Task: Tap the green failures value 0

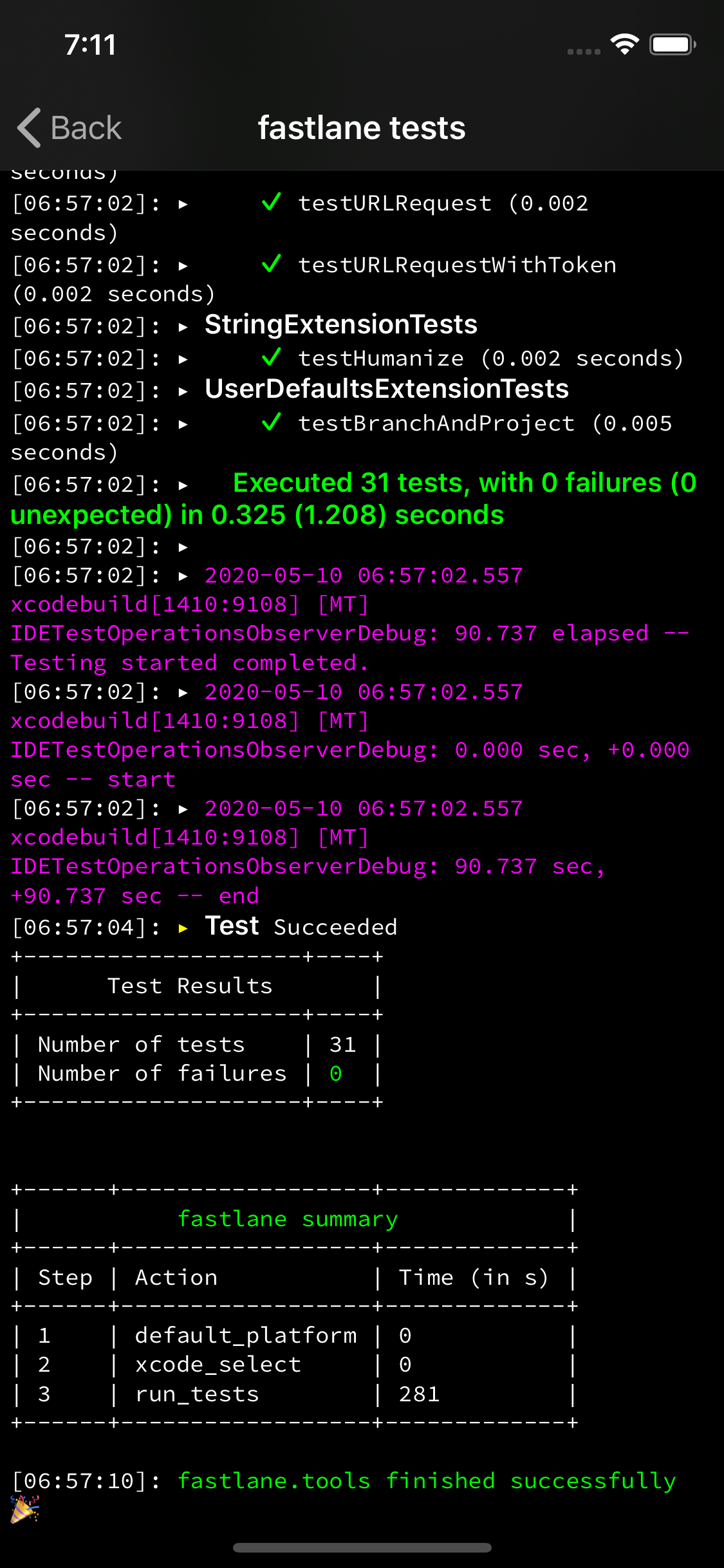Action: [336, 1073]
